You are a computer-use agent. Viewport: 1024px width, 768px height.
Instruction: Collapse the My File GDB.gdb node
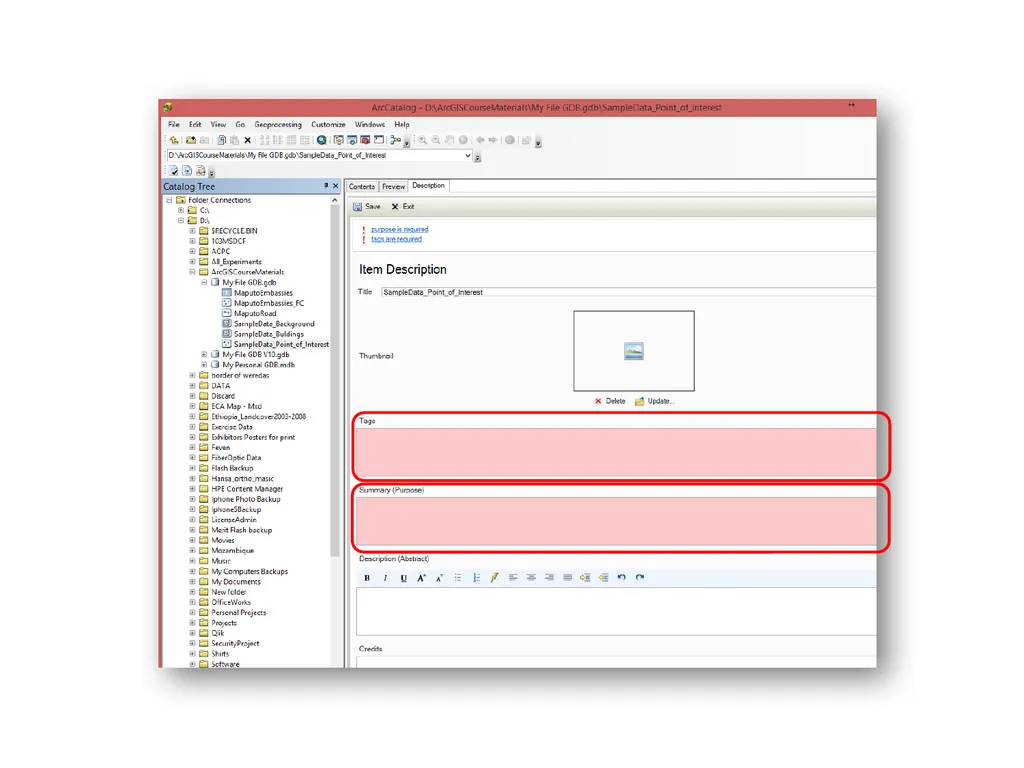pos(204,282)
